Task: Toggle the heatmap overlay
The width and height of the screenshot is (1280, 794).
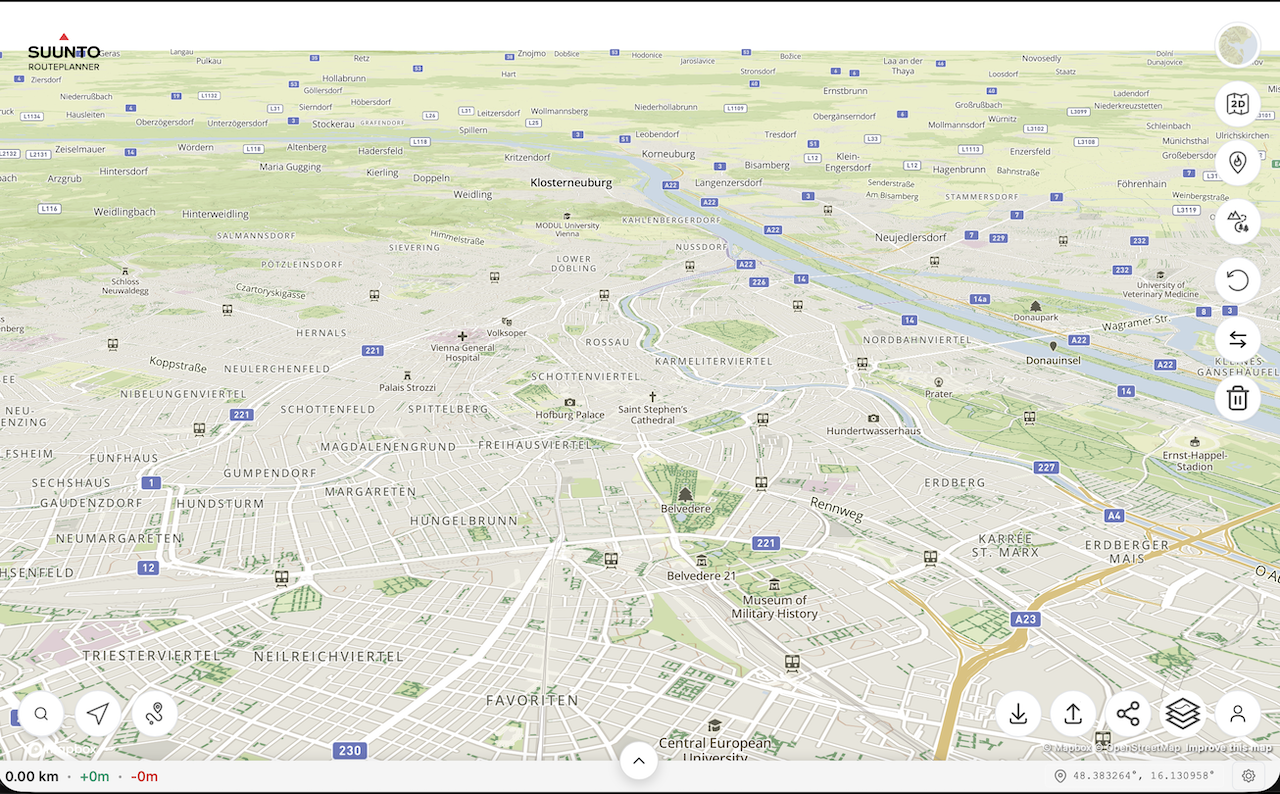Action: 1237,162
